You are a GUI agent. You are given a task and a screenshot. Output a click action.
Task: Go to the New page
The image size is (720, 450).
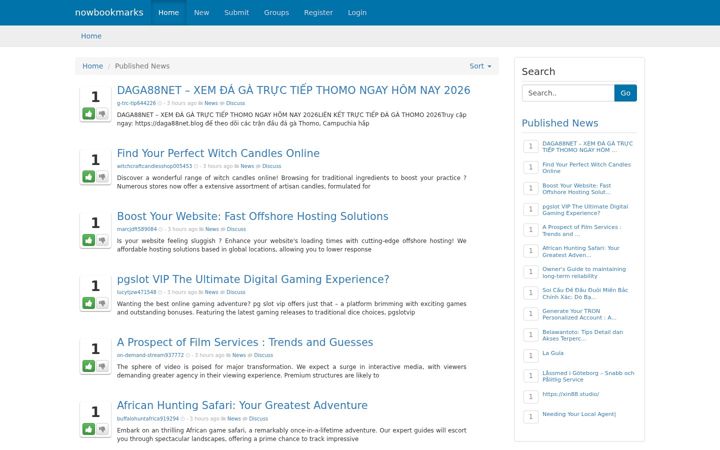tap(201, 12)
